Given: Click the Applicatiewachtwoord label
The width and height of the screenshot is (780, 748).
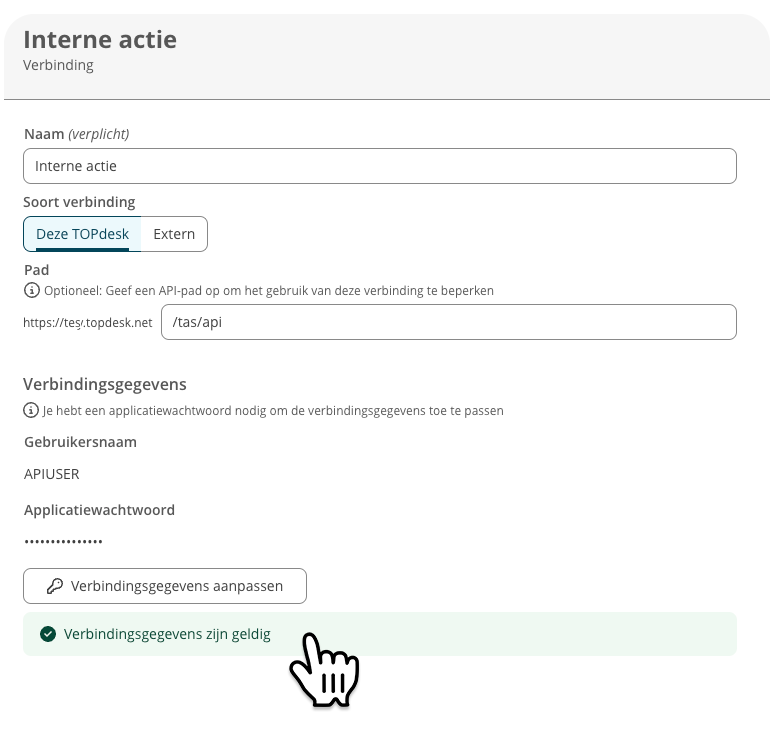Looking at the screenshot, I should [x=99, y=510].
